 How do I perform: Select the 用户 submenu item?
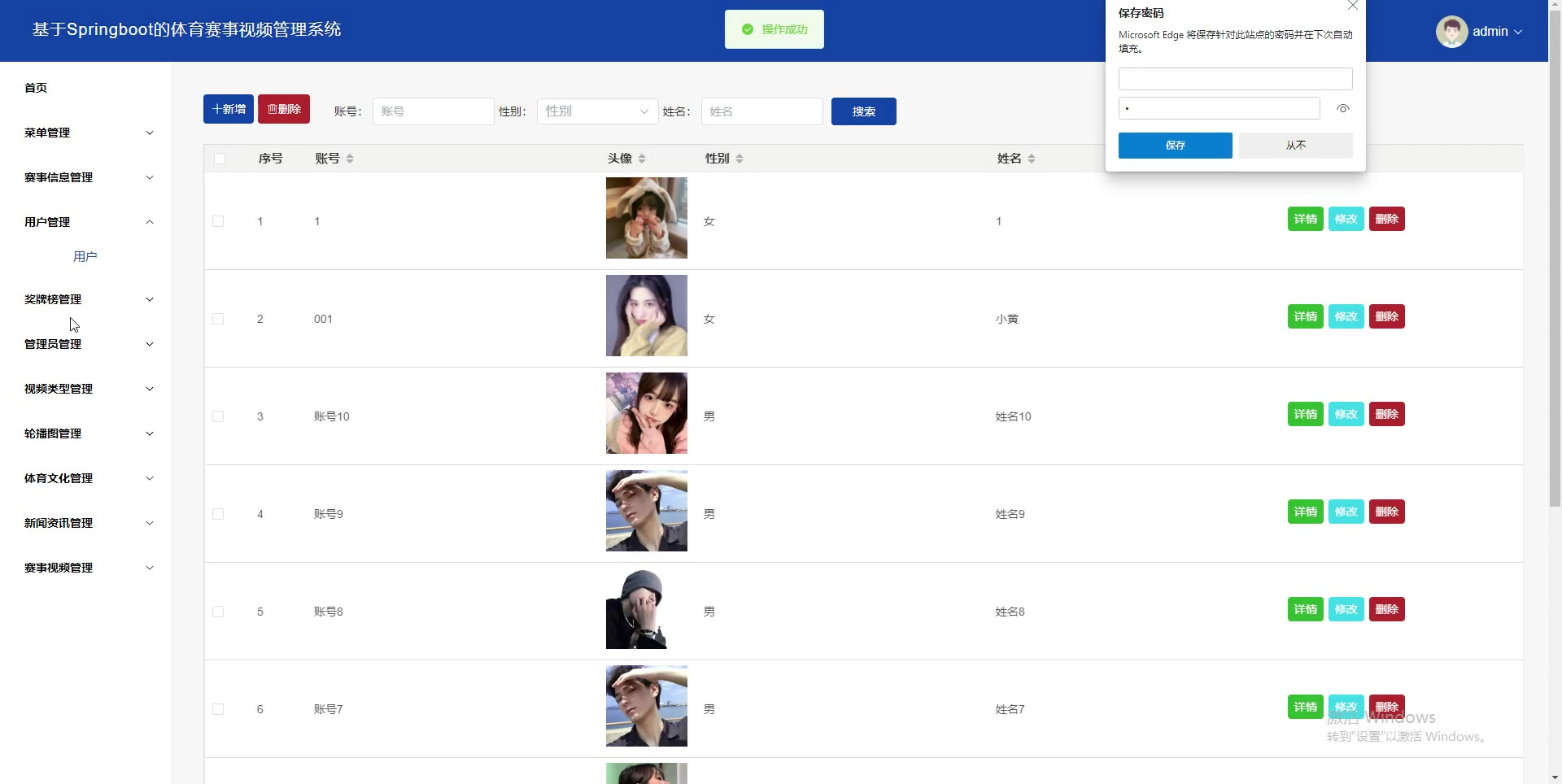[85, 257]
